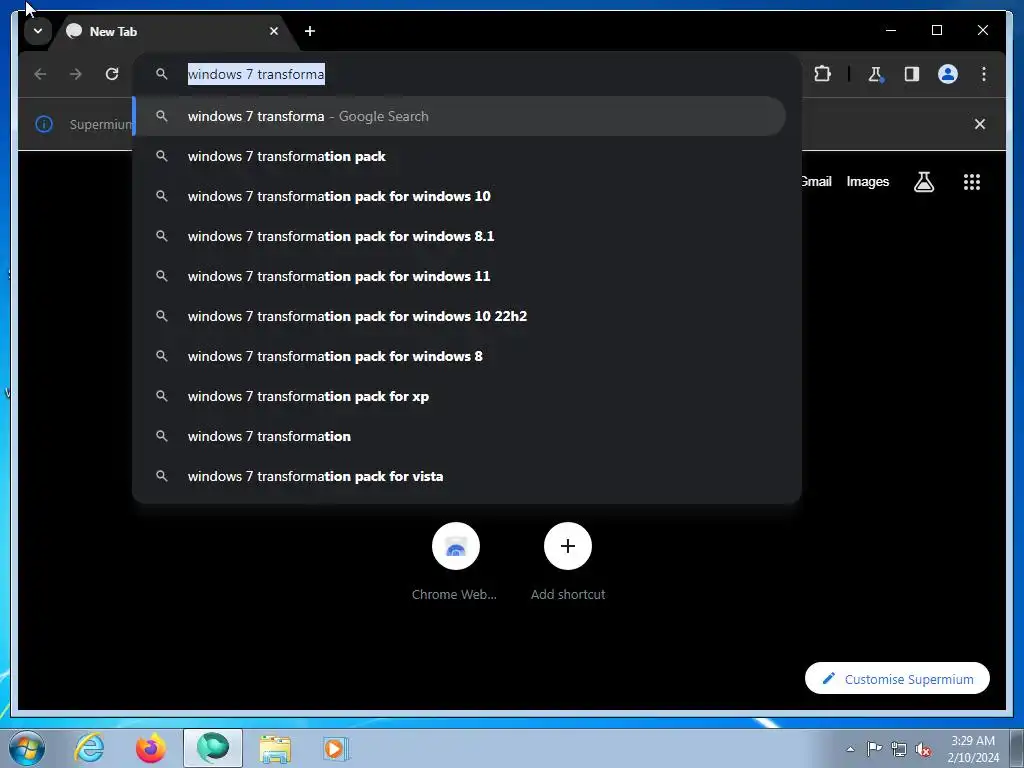The width and height of the screenshot is (1024, 768).
Task: Click the Supermium taskbar button
Action: tap(213, 748)
